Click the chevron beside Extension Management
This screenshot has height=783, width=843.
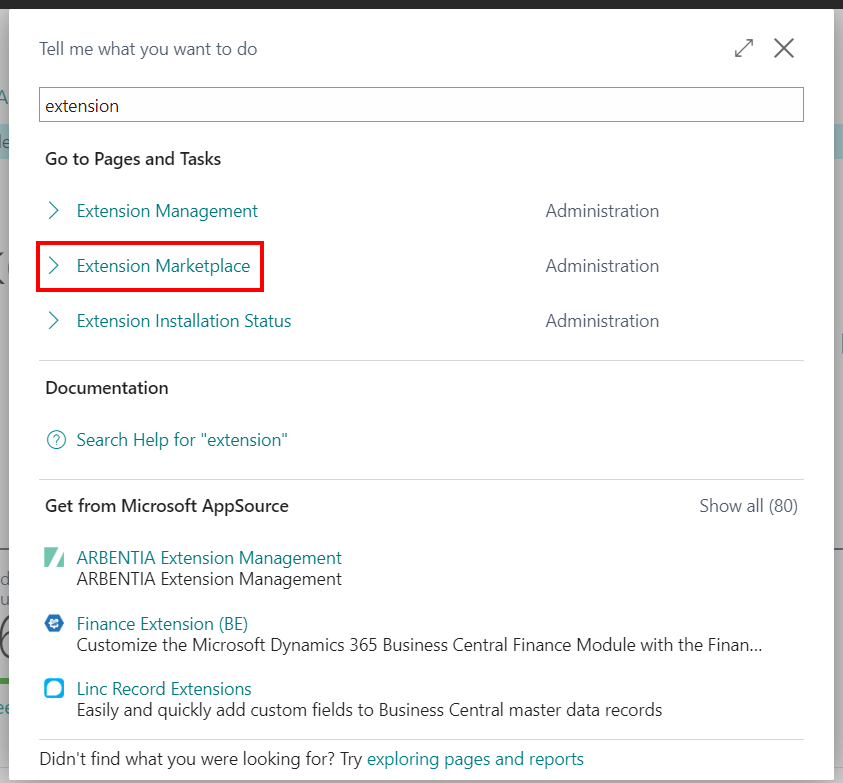click(53, 211)
